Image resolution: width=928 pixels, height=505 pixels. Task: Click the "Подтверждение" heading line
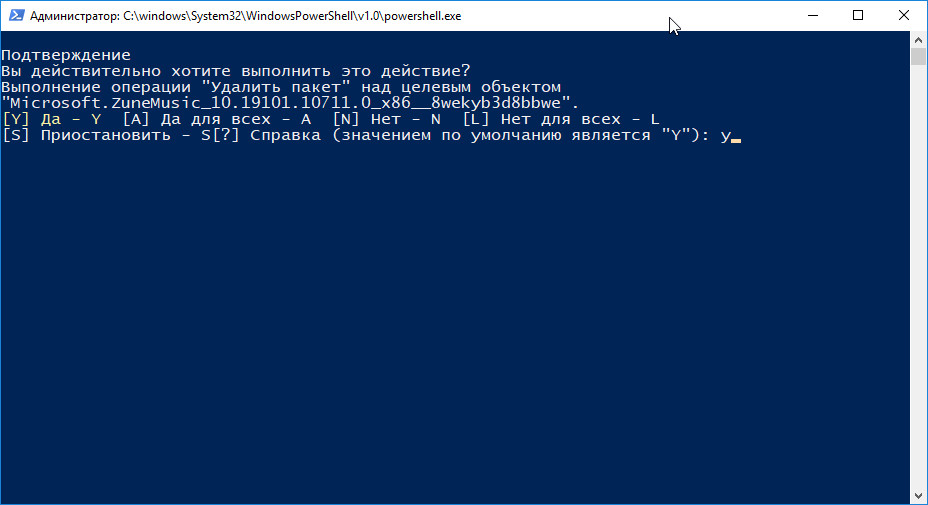click(66, 55)
